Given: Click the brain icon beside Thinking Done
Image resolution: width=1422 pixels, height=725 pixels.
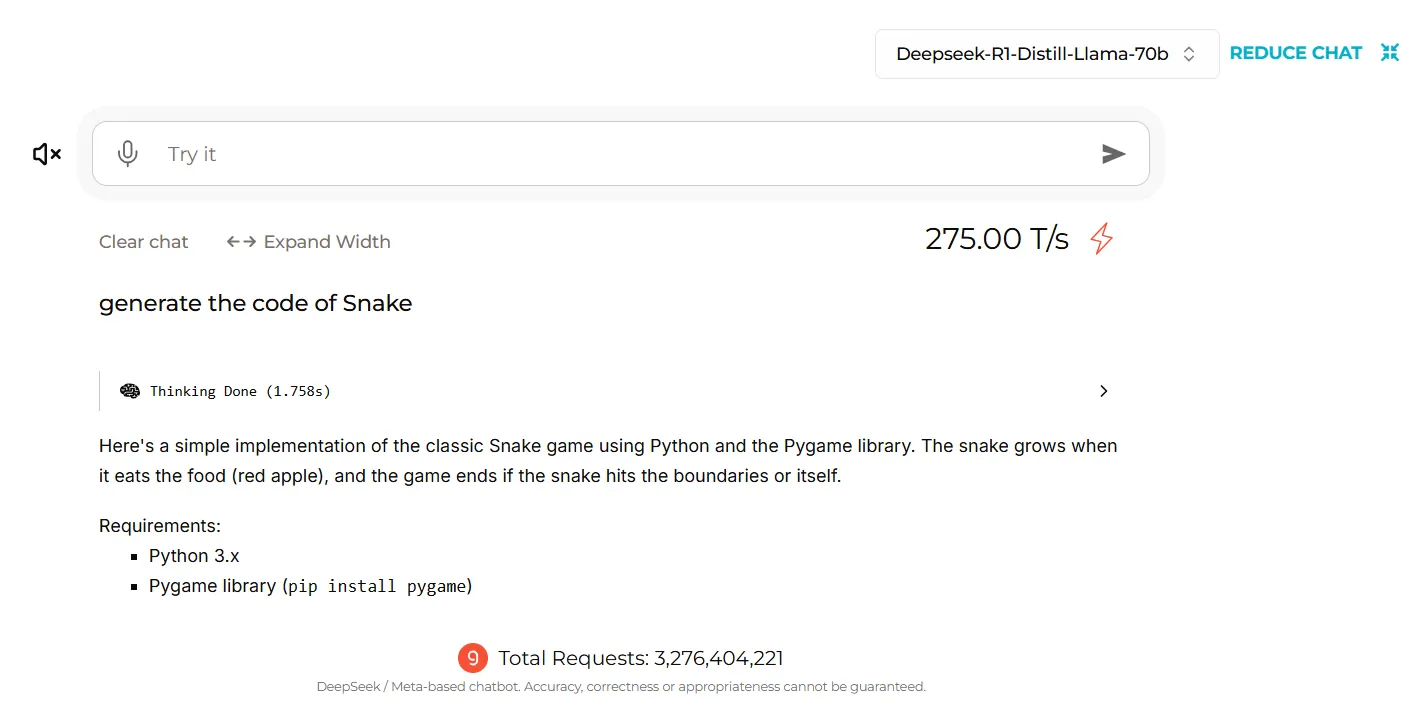Looking at the screenshot, I should 130,391.
